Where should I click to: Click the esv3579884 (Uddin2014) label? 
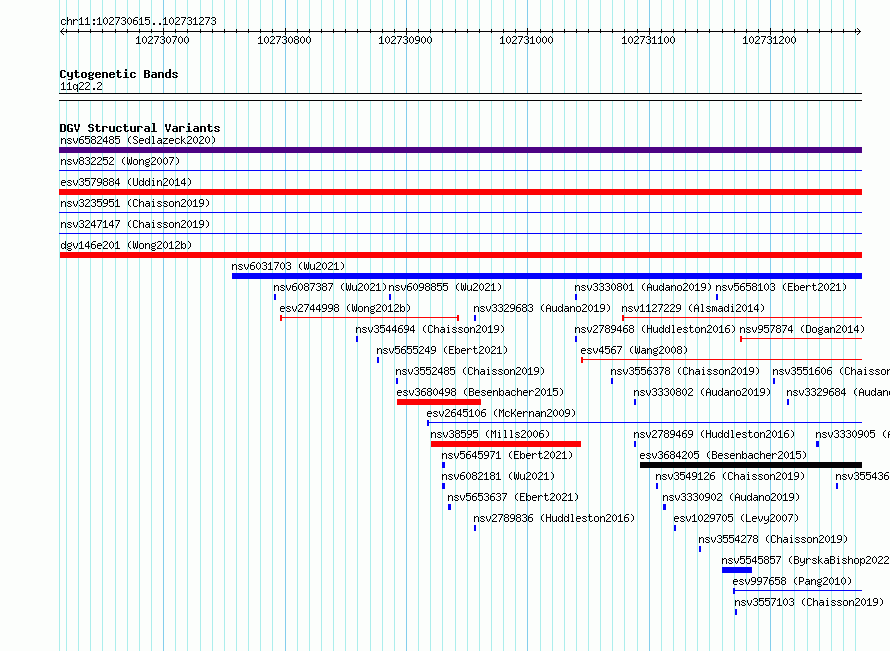126,182
